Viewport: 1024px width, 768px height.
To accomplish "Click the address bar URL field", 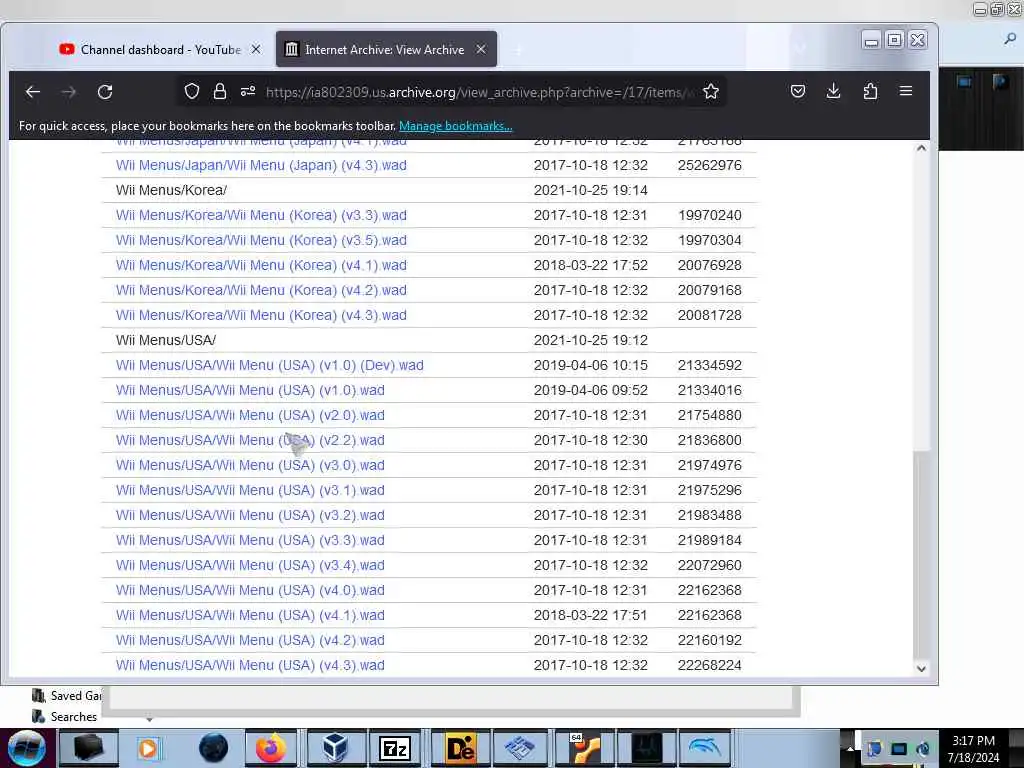I will tap(480, 92).
